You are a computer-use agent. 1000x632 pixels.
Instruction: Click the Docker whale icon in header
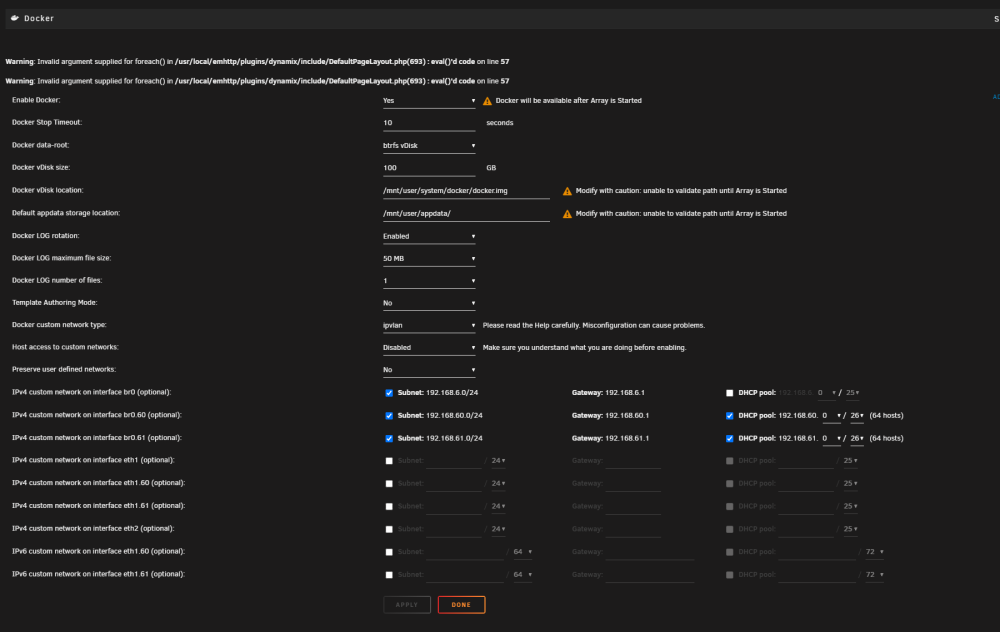(15, 18)
